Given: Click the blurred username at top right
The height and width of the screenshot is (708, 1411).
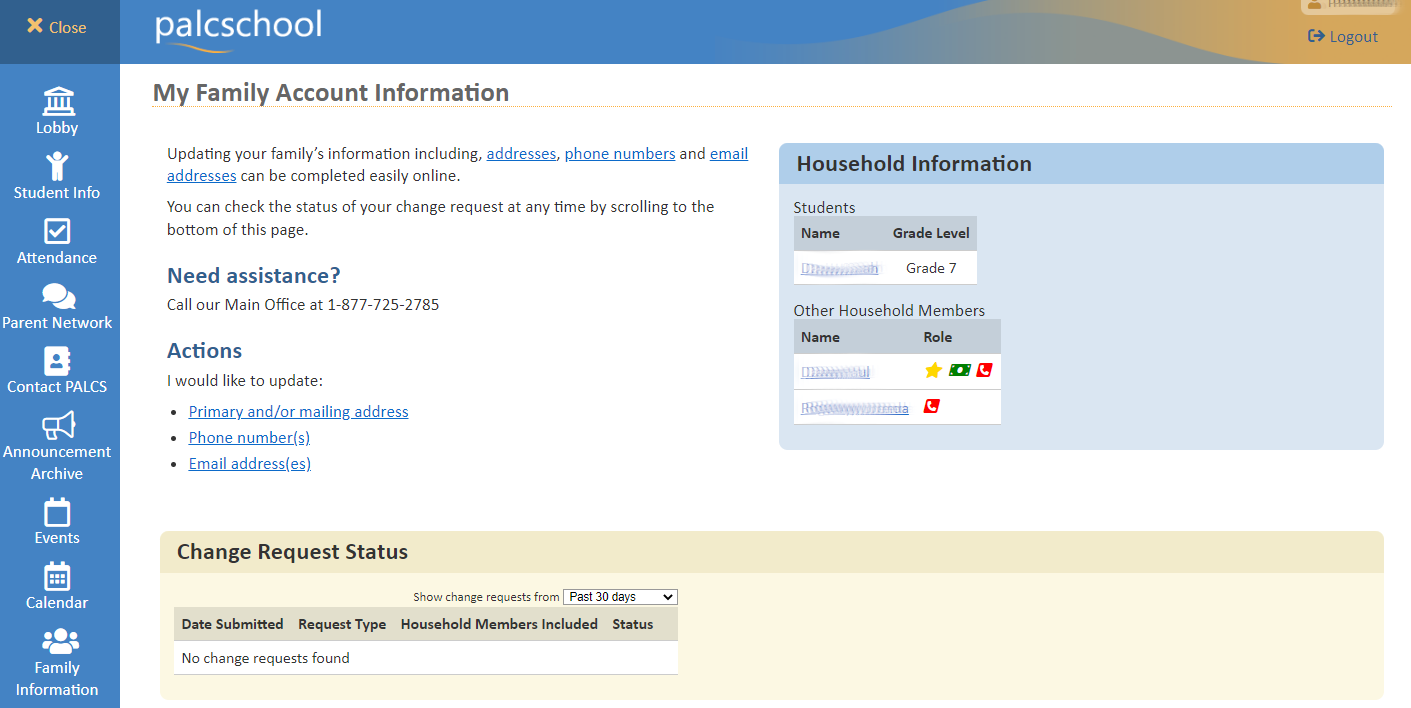Looking at the screenshot, I should pos(1361,4).
